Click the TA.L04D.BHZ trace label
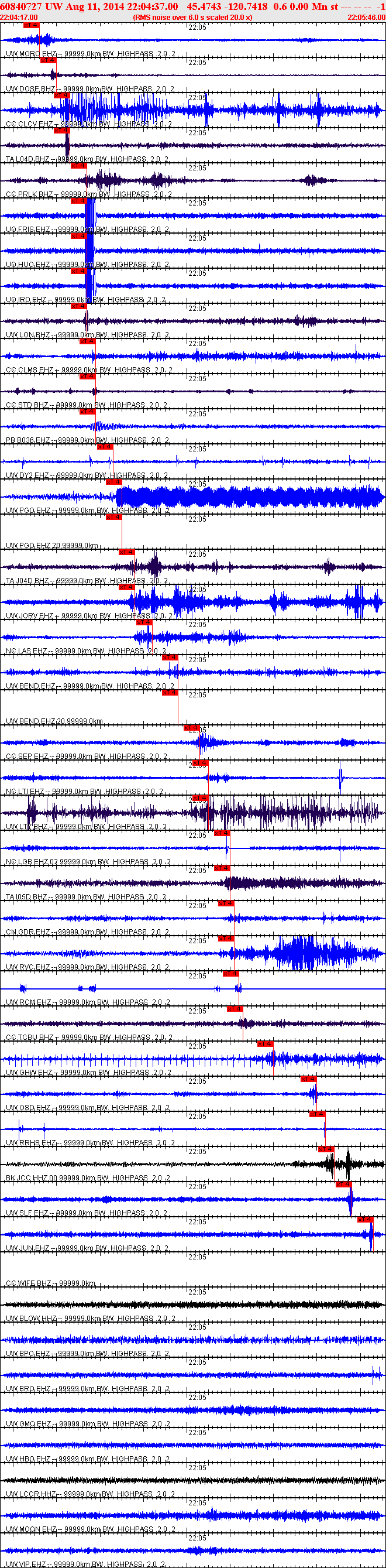 (87, 159)
